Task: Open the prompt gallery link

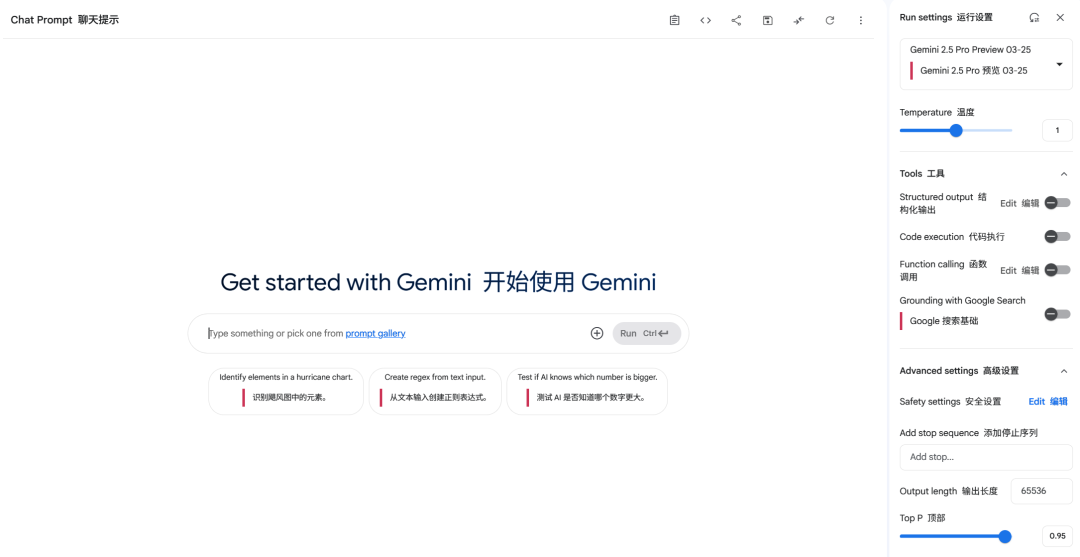Action: (375, 333)
